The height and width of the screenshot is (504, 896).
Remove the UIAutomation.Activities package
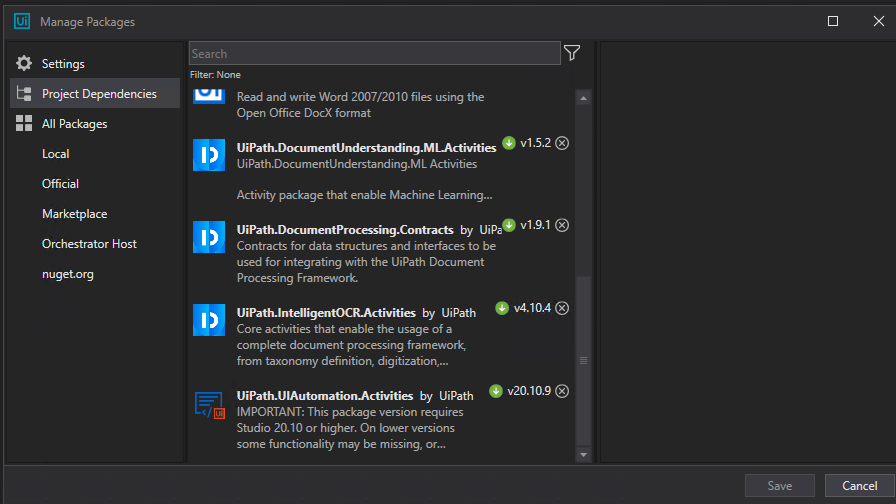click(x=562, y=391)
